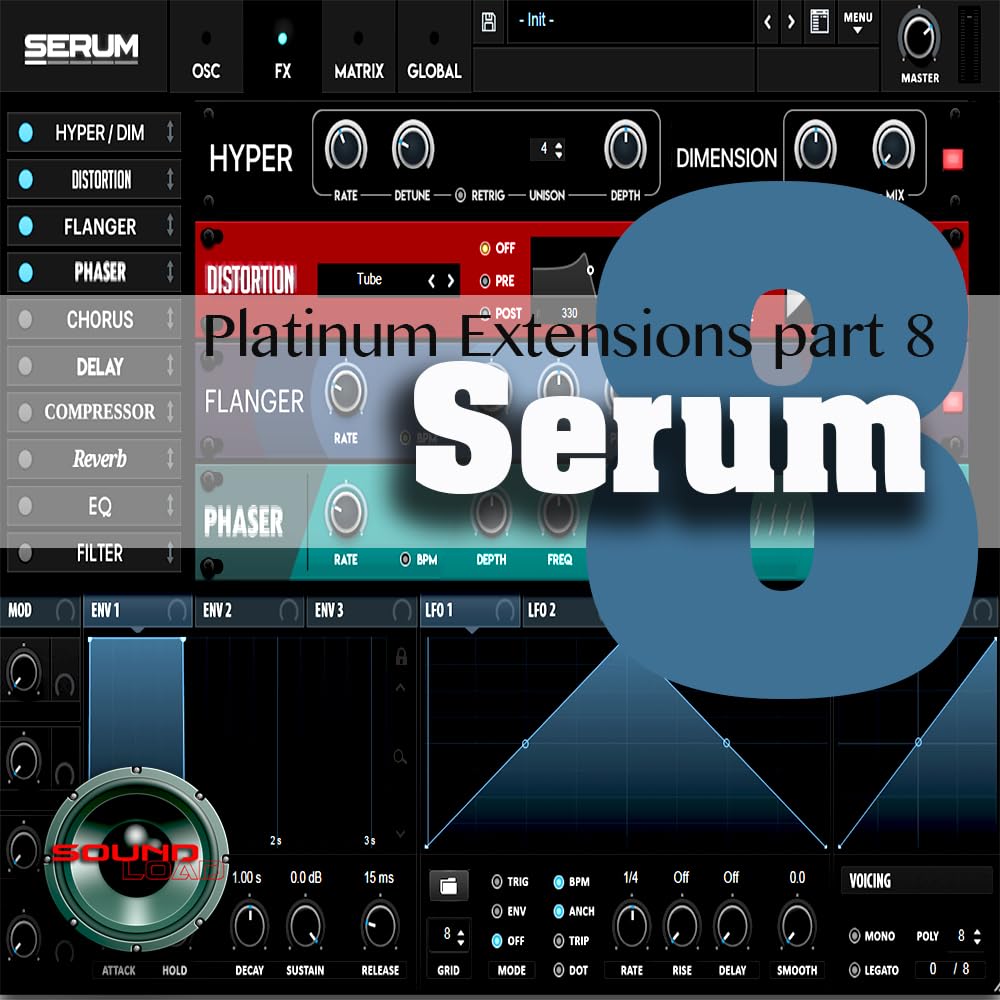Click the FILTER reorder arrows
The image size is (1000, 1000).
click(170, 552)
